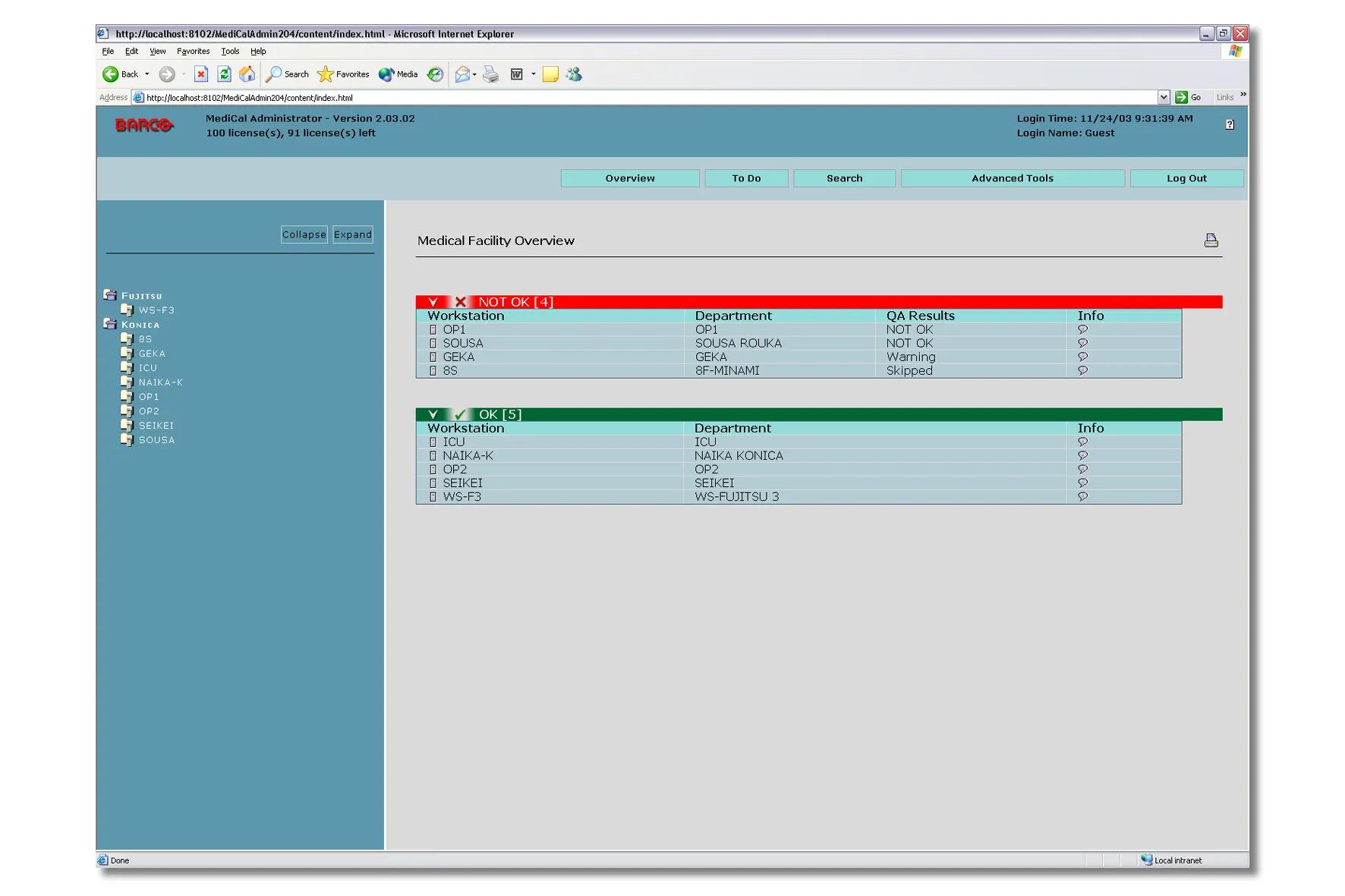This screenshot has width=1345, height=896.
Task: Open the address bar dropdown arrow
Action: [1163, 97]
